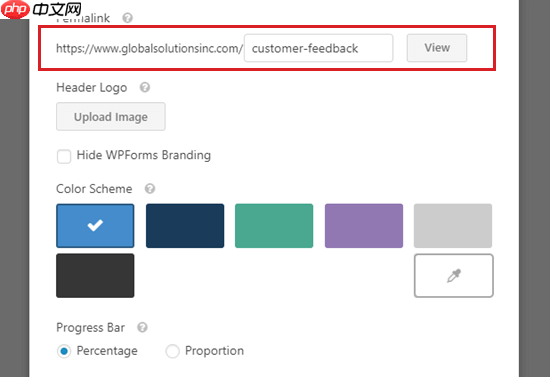This screenshot has height=377, width=550.
Task: Choose the charcoal black color scheme
Action: [x=95, y=276]
